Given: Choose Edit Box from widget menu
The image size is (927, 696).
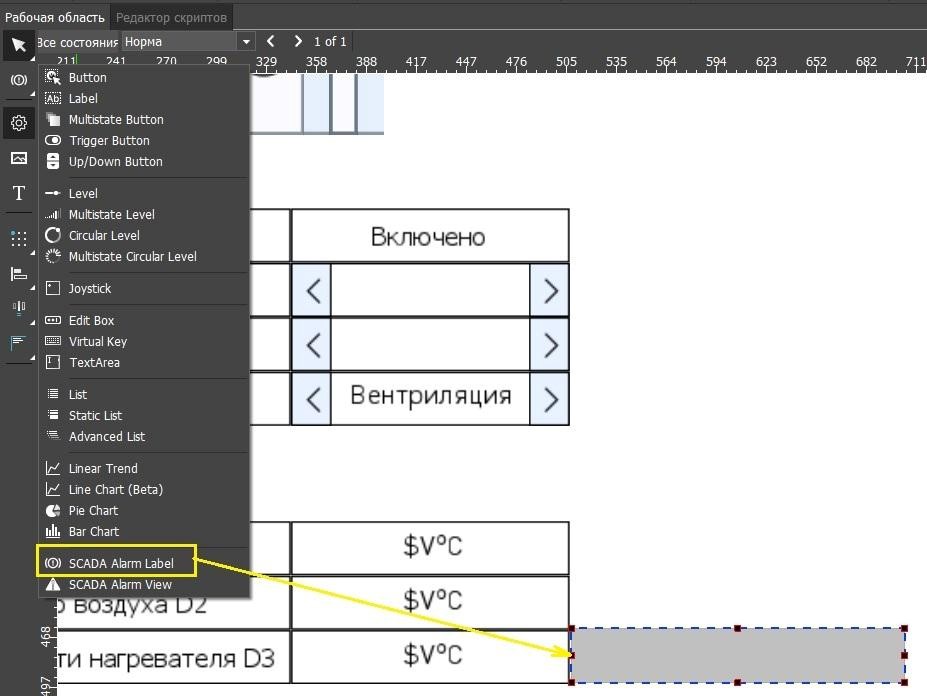Looking at the screenshot, I should click(91, 321).
